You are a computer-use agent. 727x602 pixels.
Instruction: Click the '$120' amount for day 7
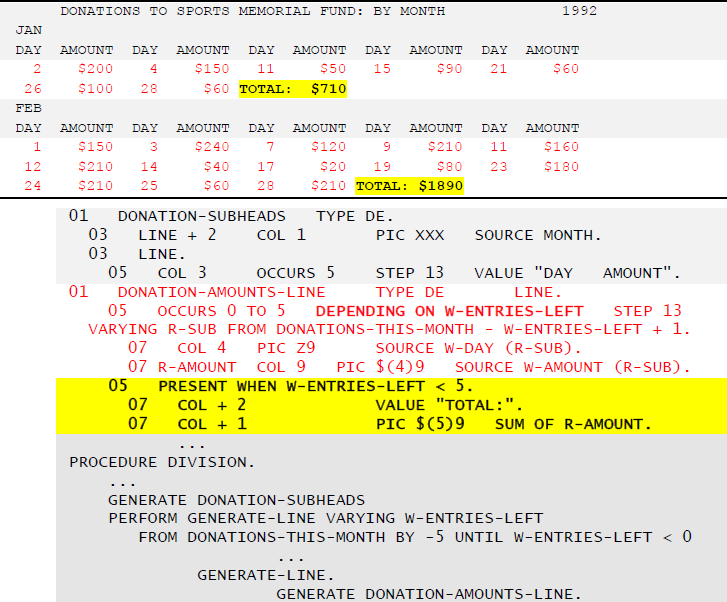[x=328, y=147]
